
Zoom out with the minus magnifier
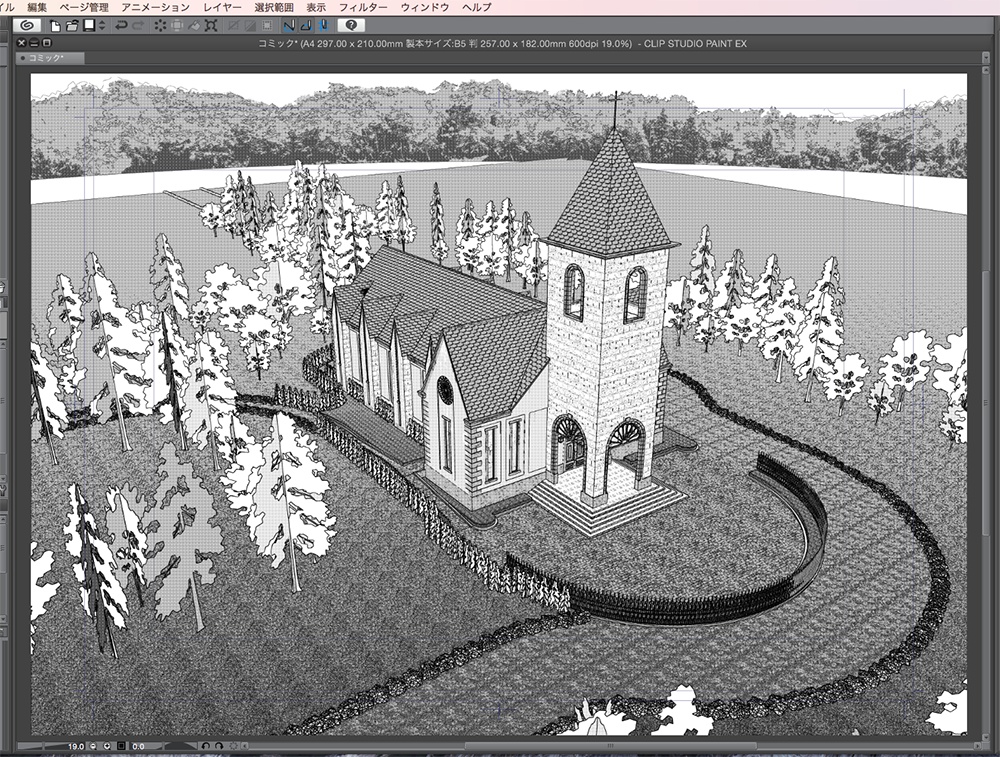93,746
